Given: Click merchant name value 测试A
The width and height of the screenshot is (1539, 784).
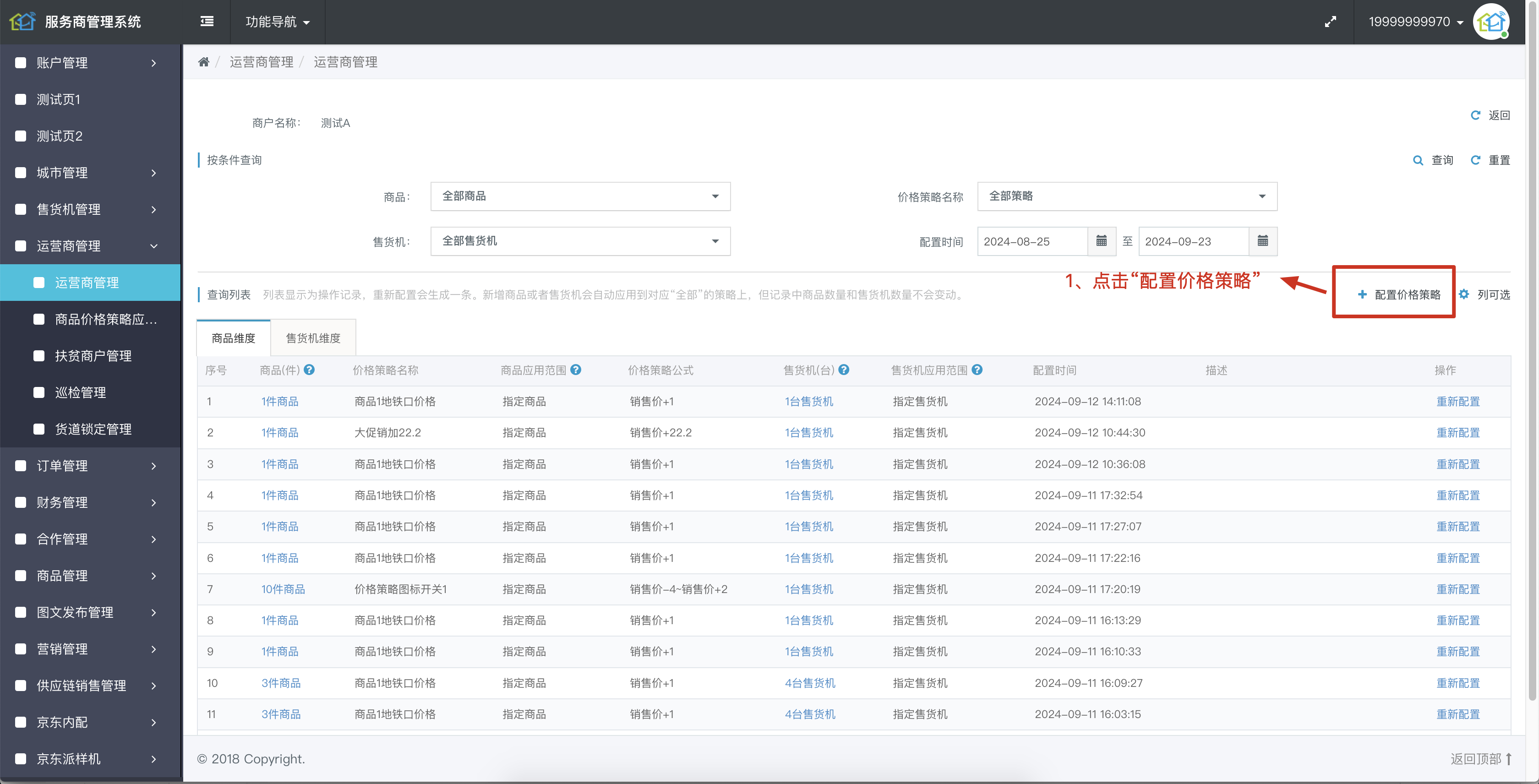Looking at the screenshot, I should click(335, 122).
